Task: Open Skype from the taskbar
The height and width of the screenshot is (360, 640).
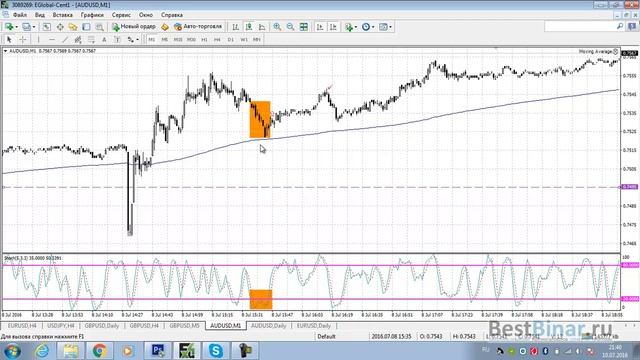Action: [215, 350]
